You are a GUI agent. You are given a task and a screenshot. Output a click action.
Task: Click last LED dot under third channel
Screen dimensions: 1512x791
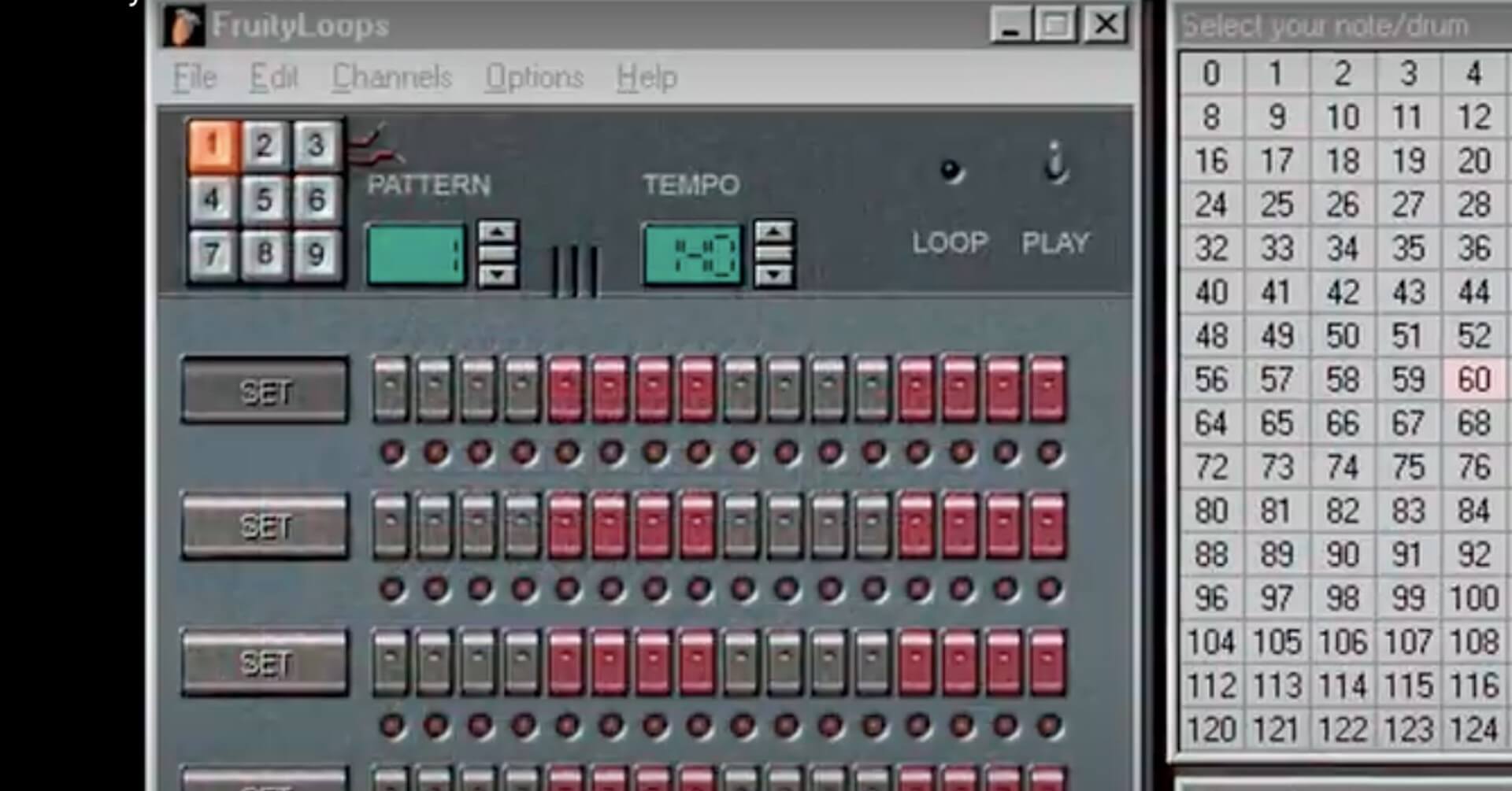pyautogui.click(x=1049, y=726)
